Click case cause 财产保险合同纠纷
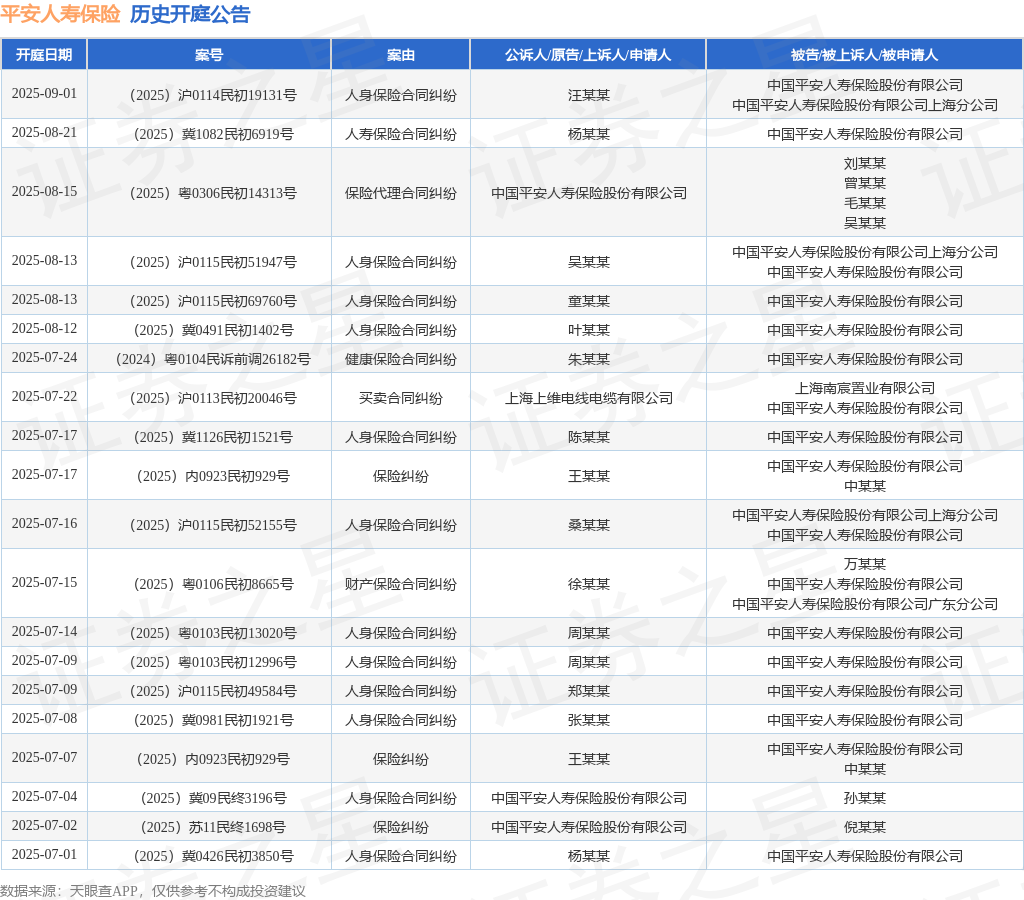Screen dimensions: 1024x900 click(x=400, y=584)
